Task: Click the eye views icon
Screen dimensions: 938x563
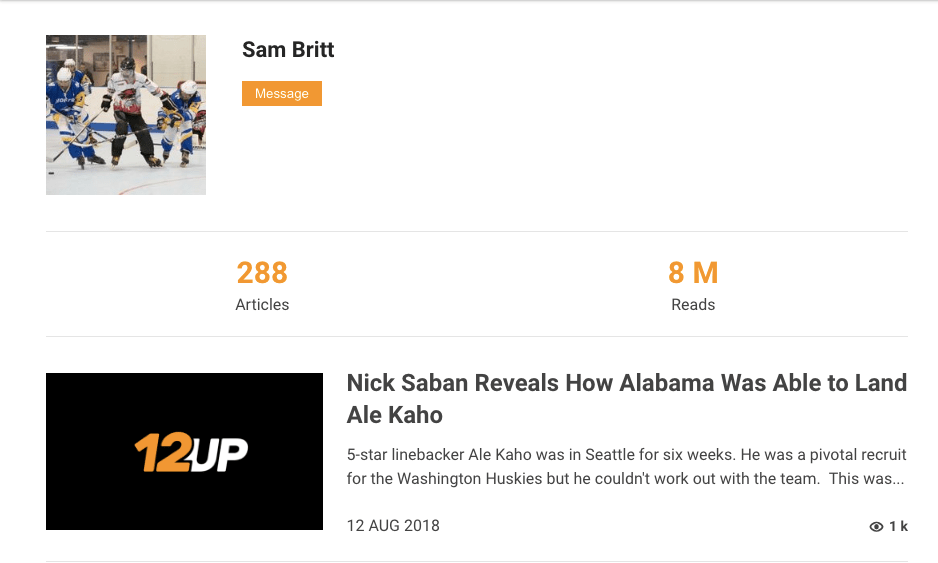Action: point(876,527)
